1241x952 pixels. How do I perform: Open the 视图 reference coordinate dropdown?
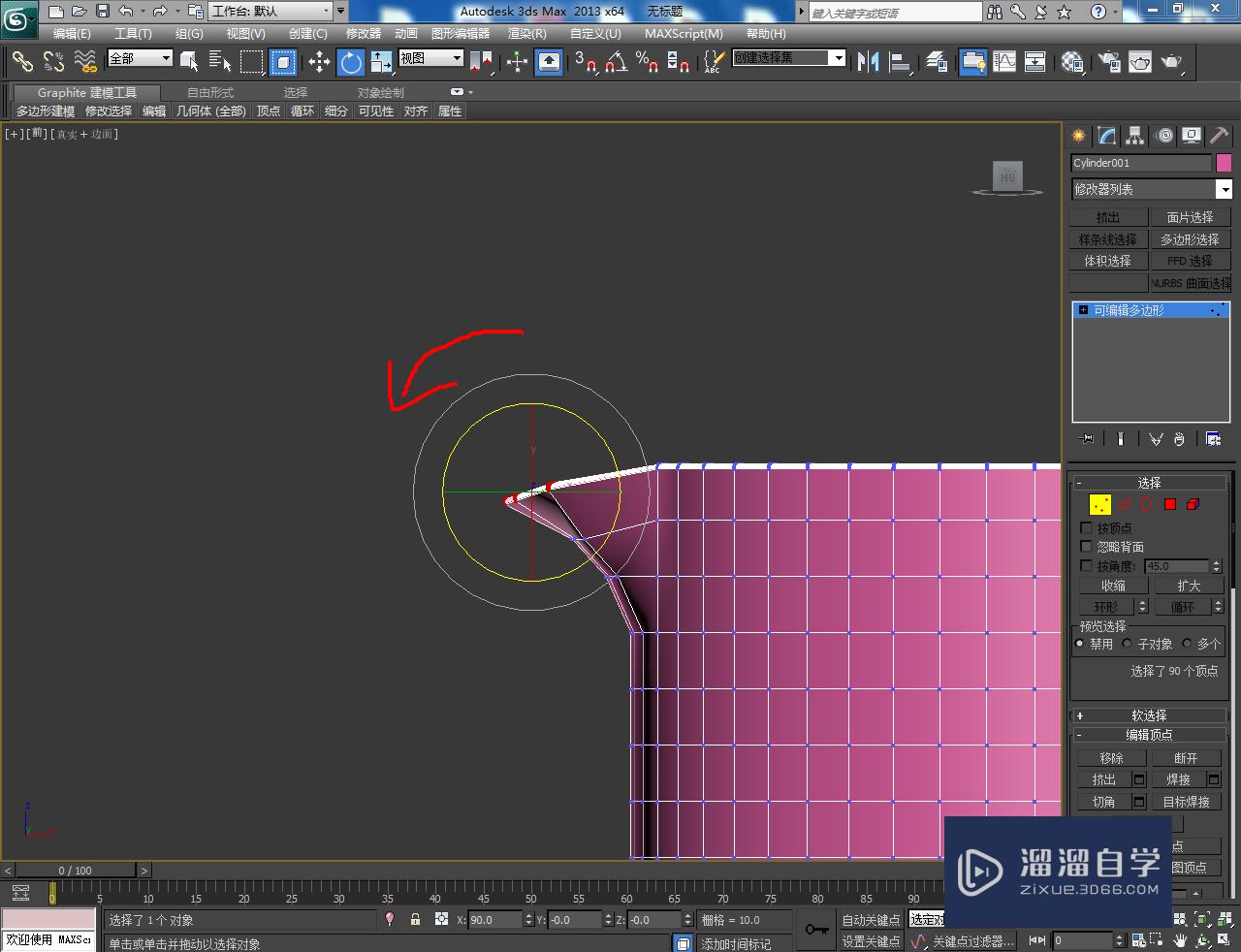[x=431, y=58]
